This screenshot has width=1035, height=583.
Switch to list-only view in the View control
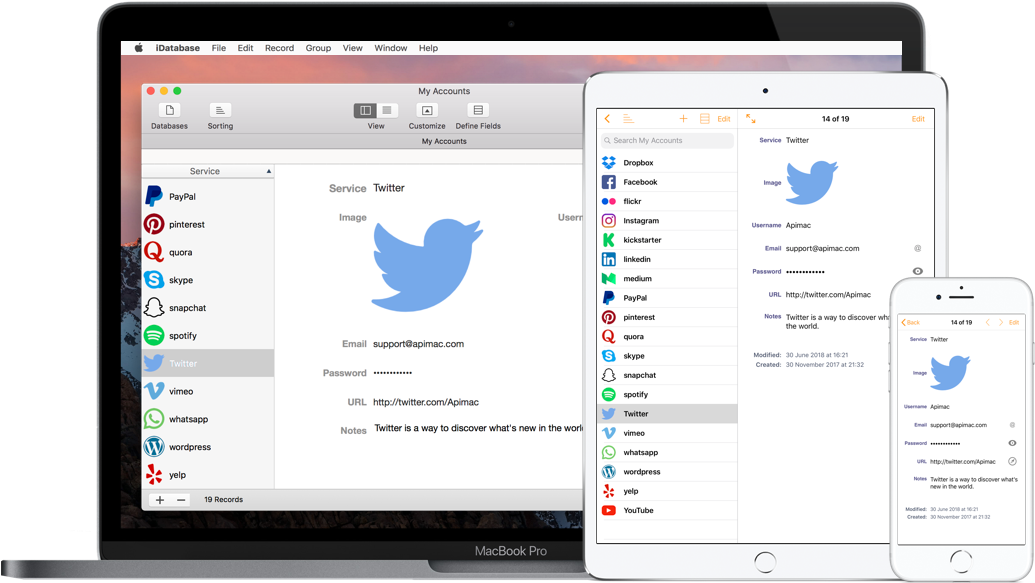tap(387, 110)
